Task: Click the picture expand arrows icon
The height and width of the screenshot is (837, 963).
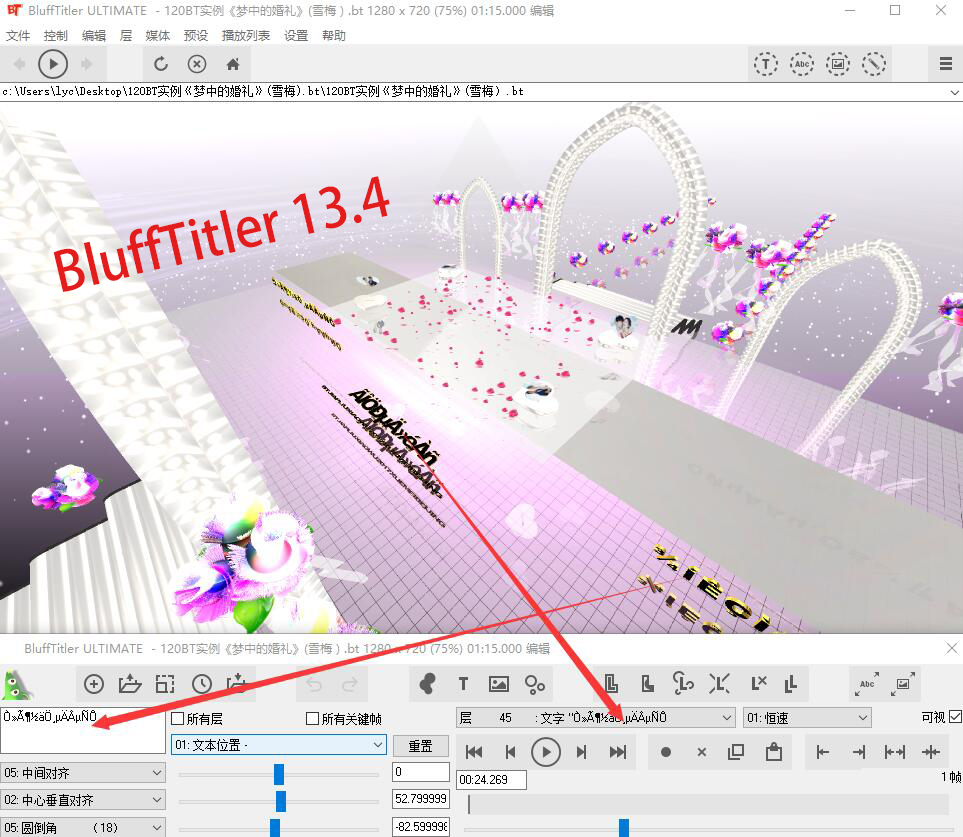Action: click(x=903, y=683)
